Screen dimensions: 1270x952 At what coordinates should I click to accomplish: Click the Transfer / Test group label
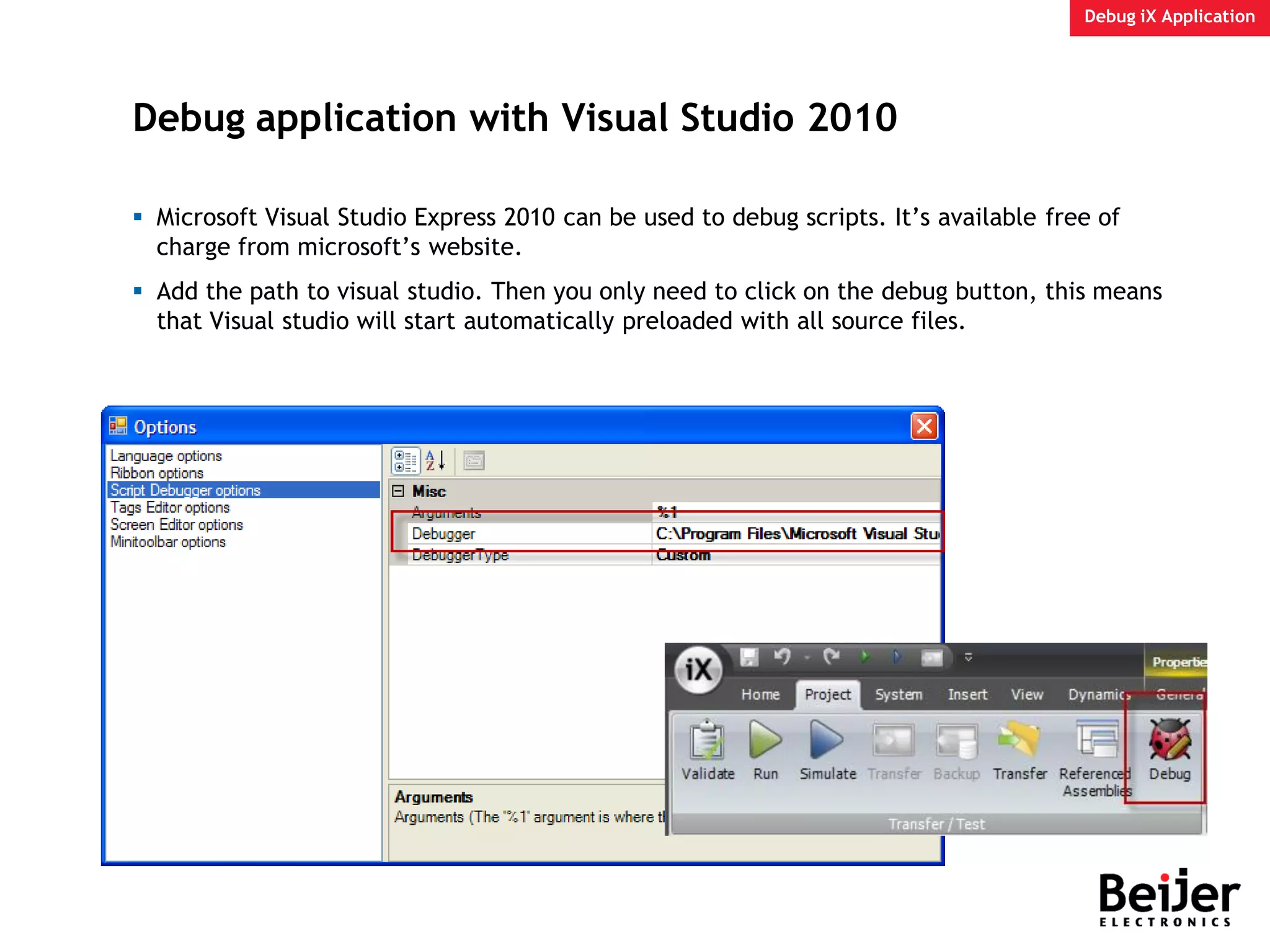pos(936,824)
